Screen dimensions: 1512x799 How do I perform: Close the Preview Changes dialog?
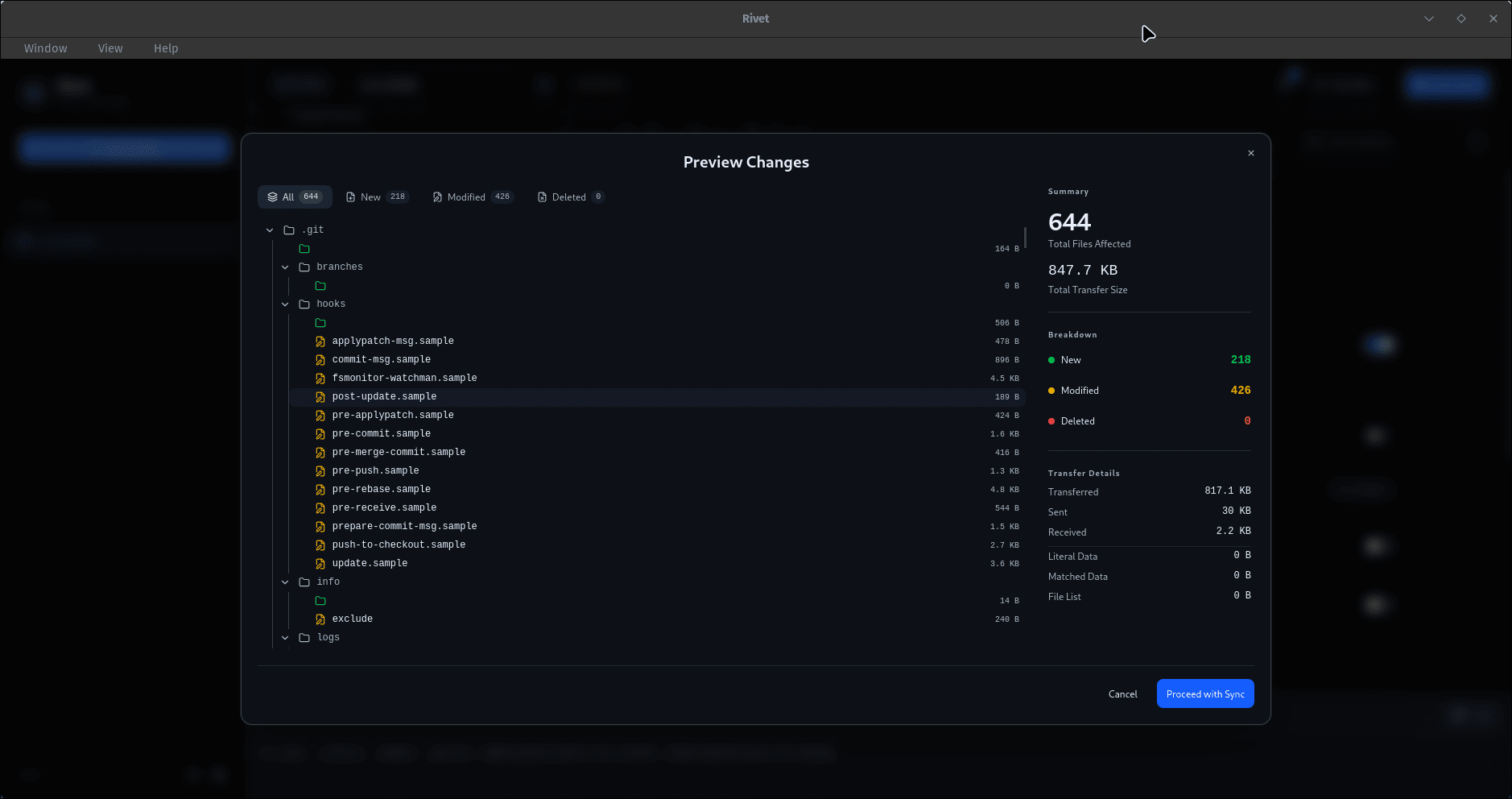tap(1251, 153)
